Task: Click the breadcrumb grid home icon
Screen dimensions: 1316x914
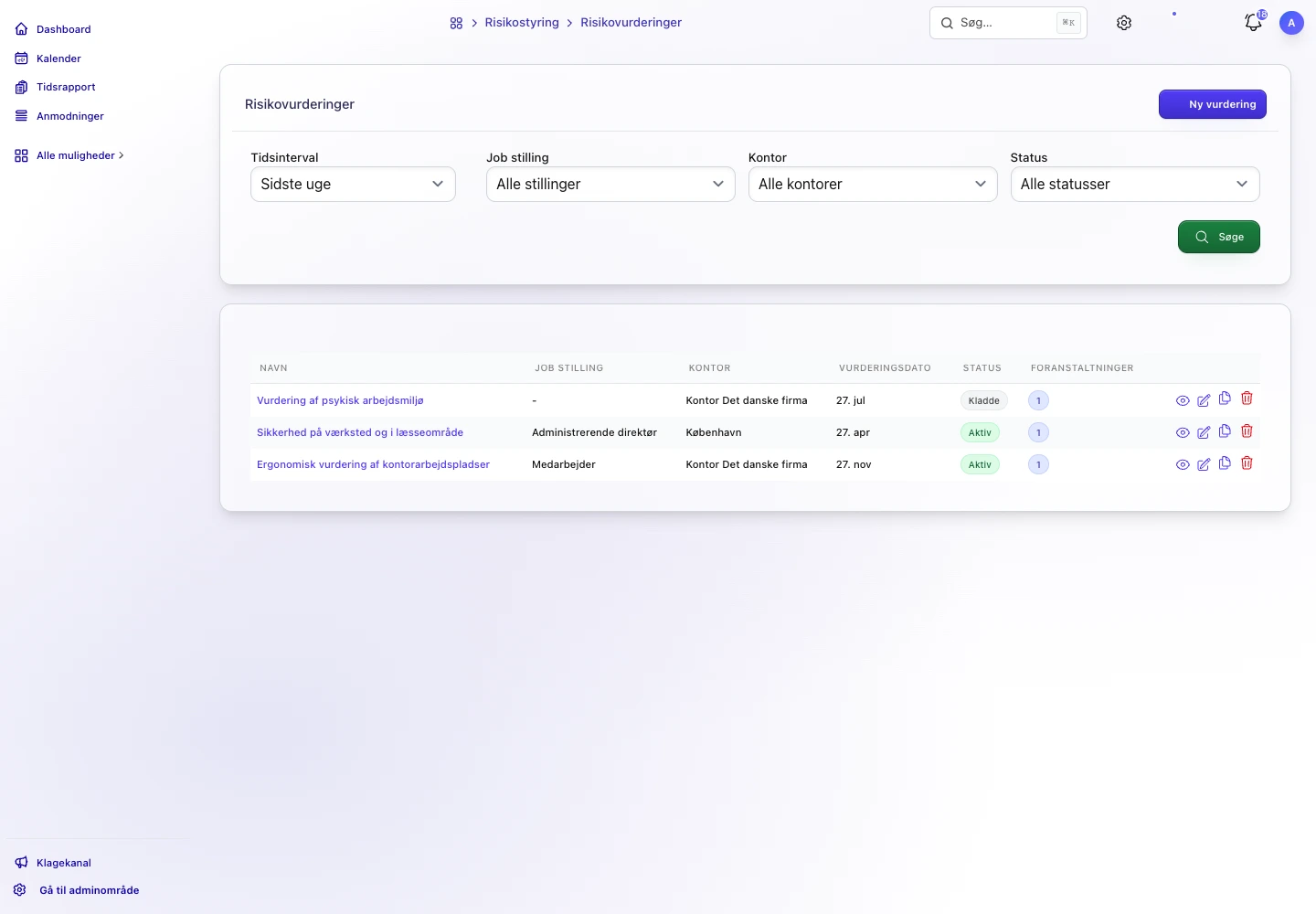Action: click(x=456, y=23)
